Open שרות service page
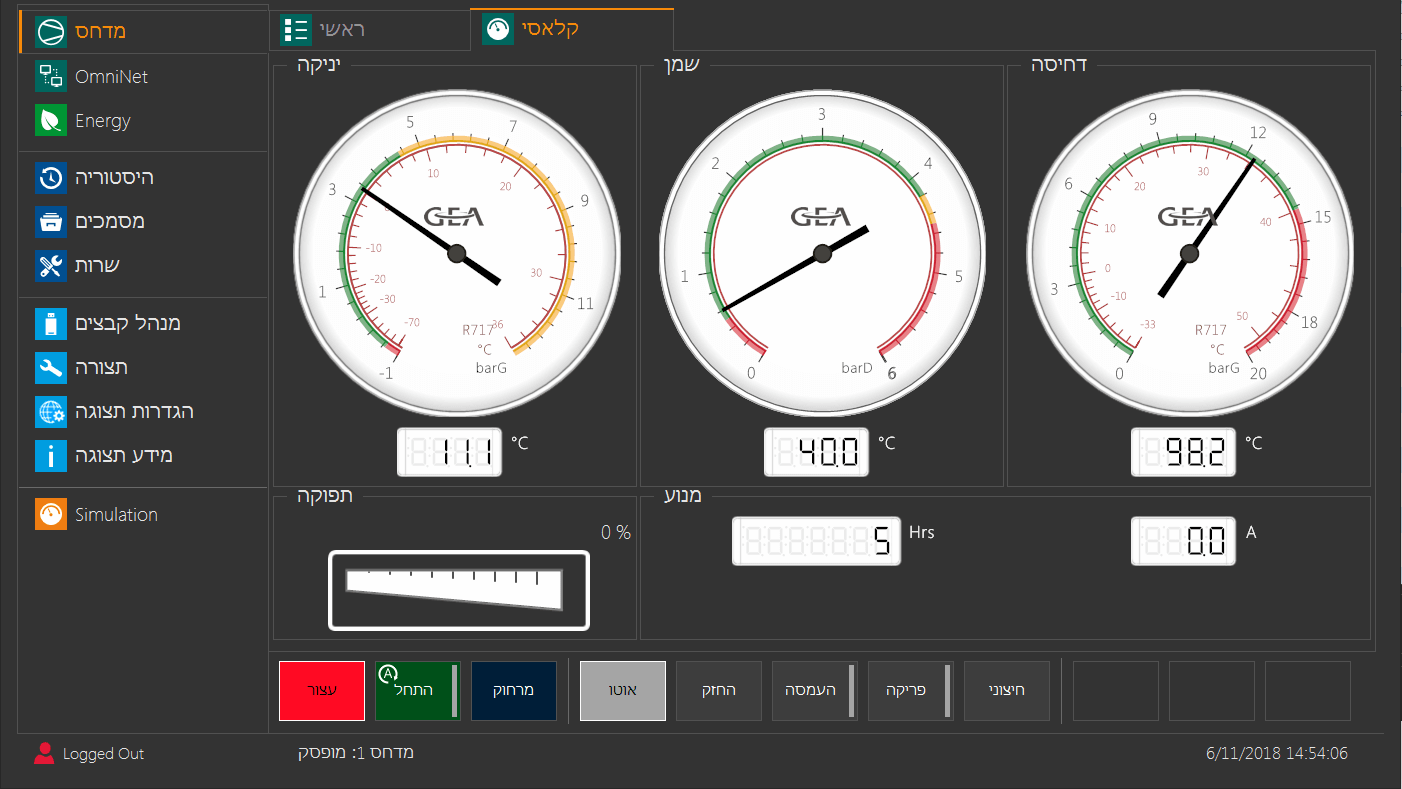Image resolution: width=1402 pixels, height=789 pixels. 143,265
